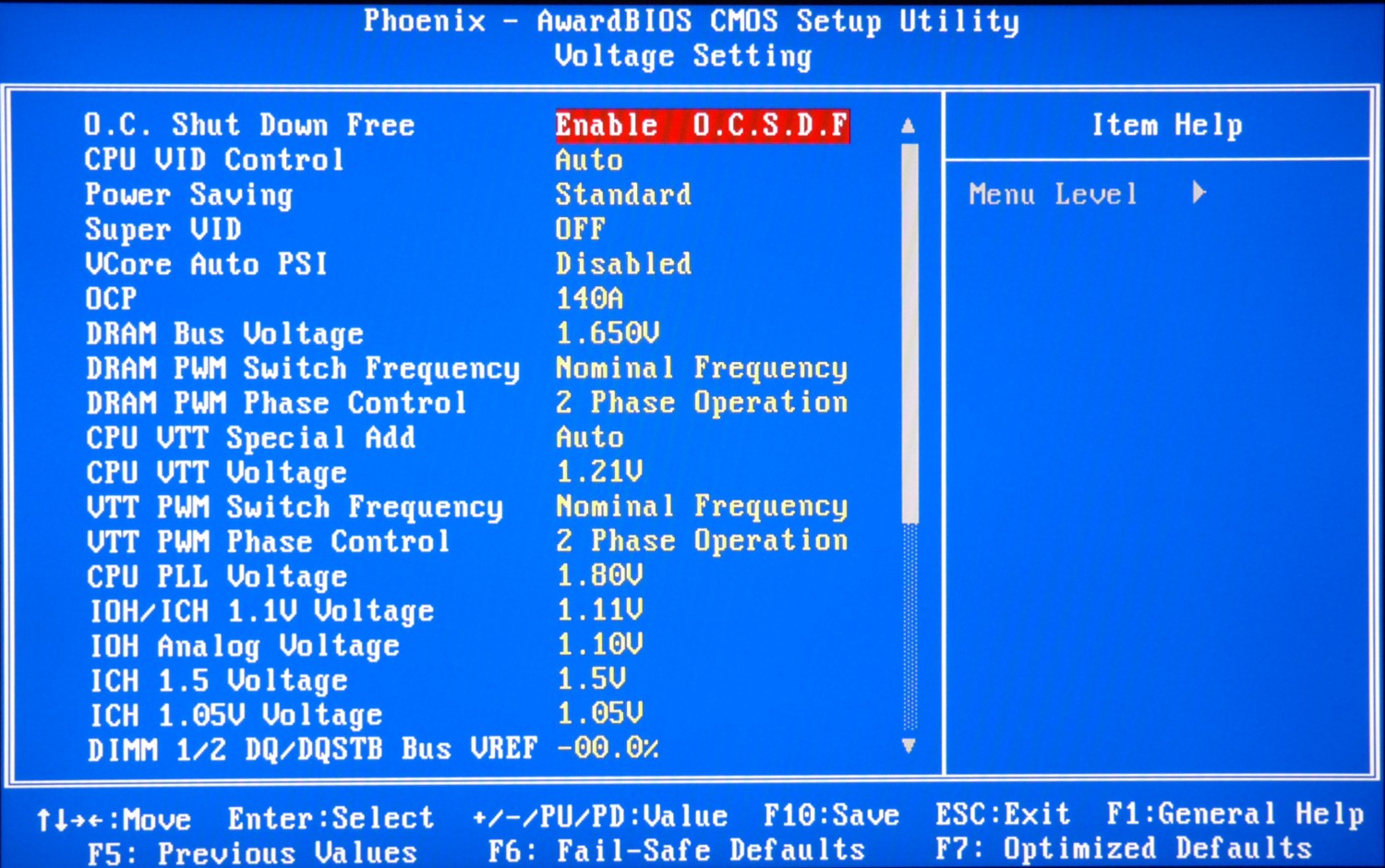The height and width of the screenshot is (868, 1385).
Task: Click the 1.650V DRAM Bus Voltage value
Action: pyautogui.click(x=608, y=332)
